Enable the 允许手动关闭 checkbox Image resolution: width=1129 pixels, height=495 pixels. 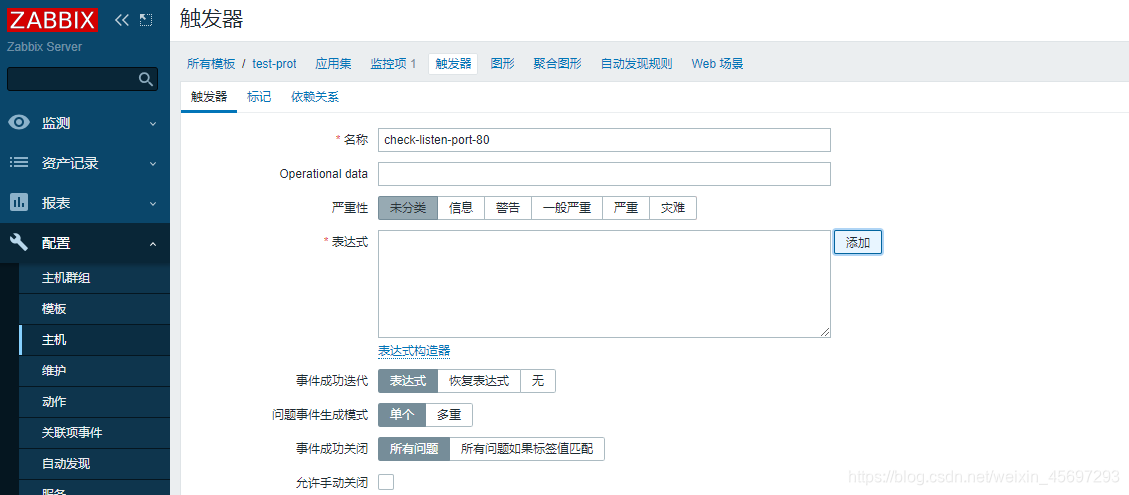386,482
